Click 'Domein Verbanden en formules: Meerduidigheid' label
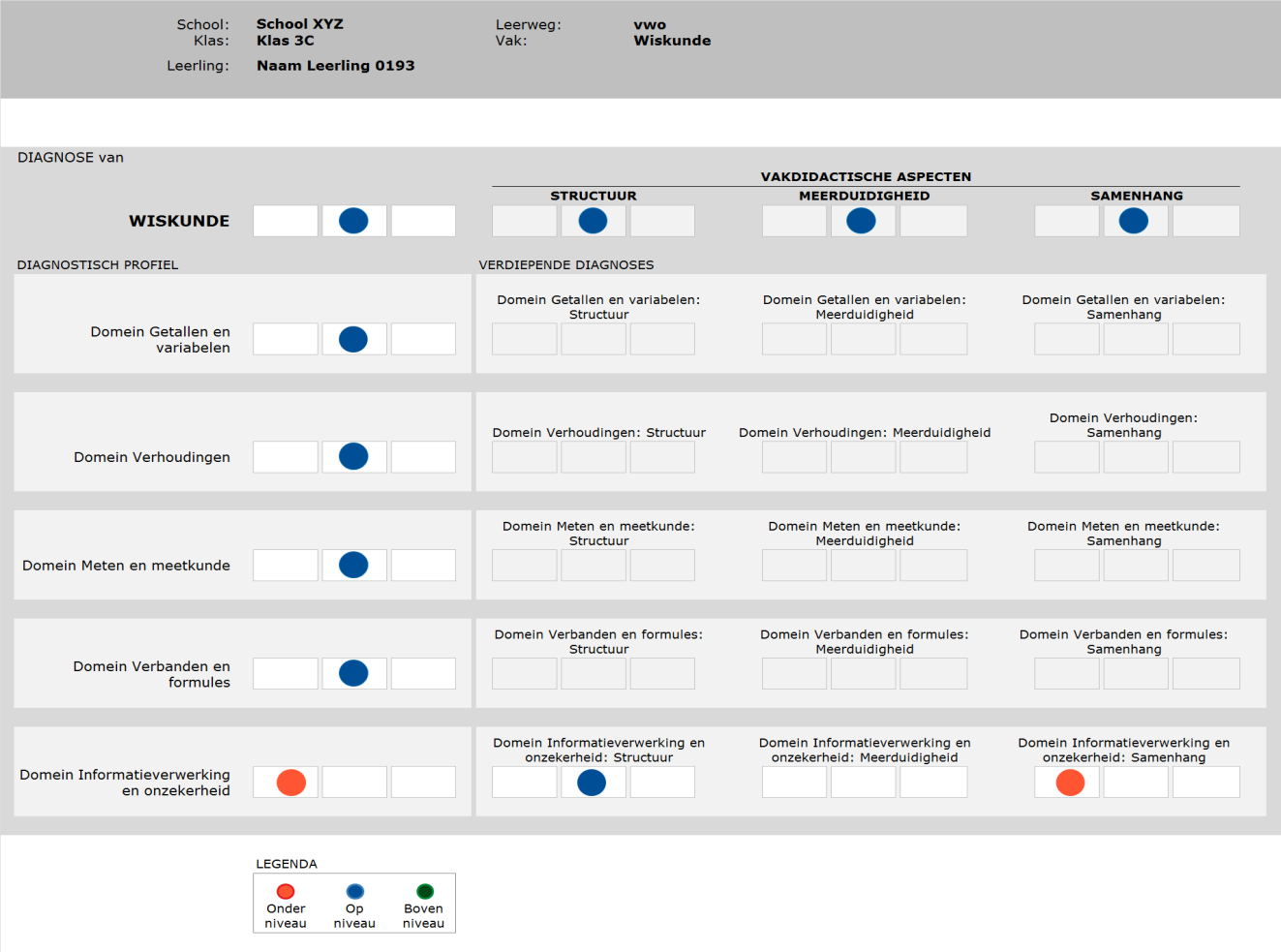Viewport: 1281px width, 952px height. [865, 642]
